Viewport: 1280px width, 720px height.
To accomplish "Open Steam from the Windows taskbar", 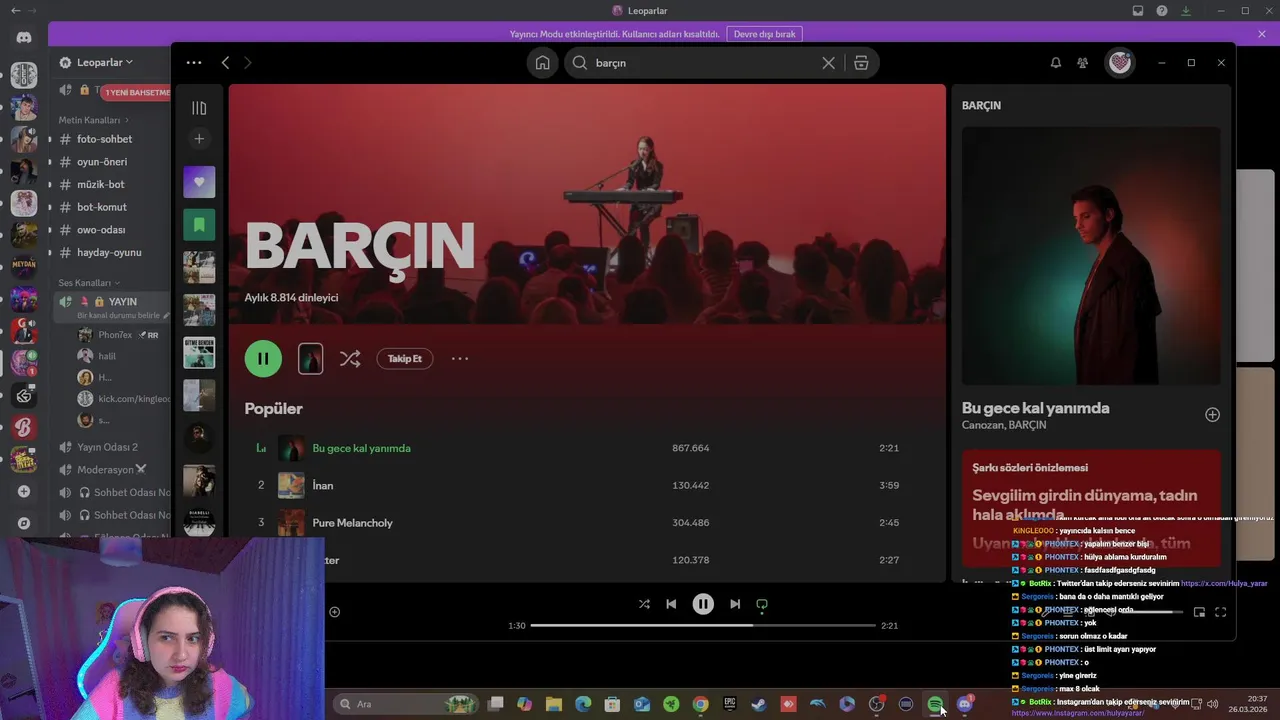I will click(x=759, y=704).
